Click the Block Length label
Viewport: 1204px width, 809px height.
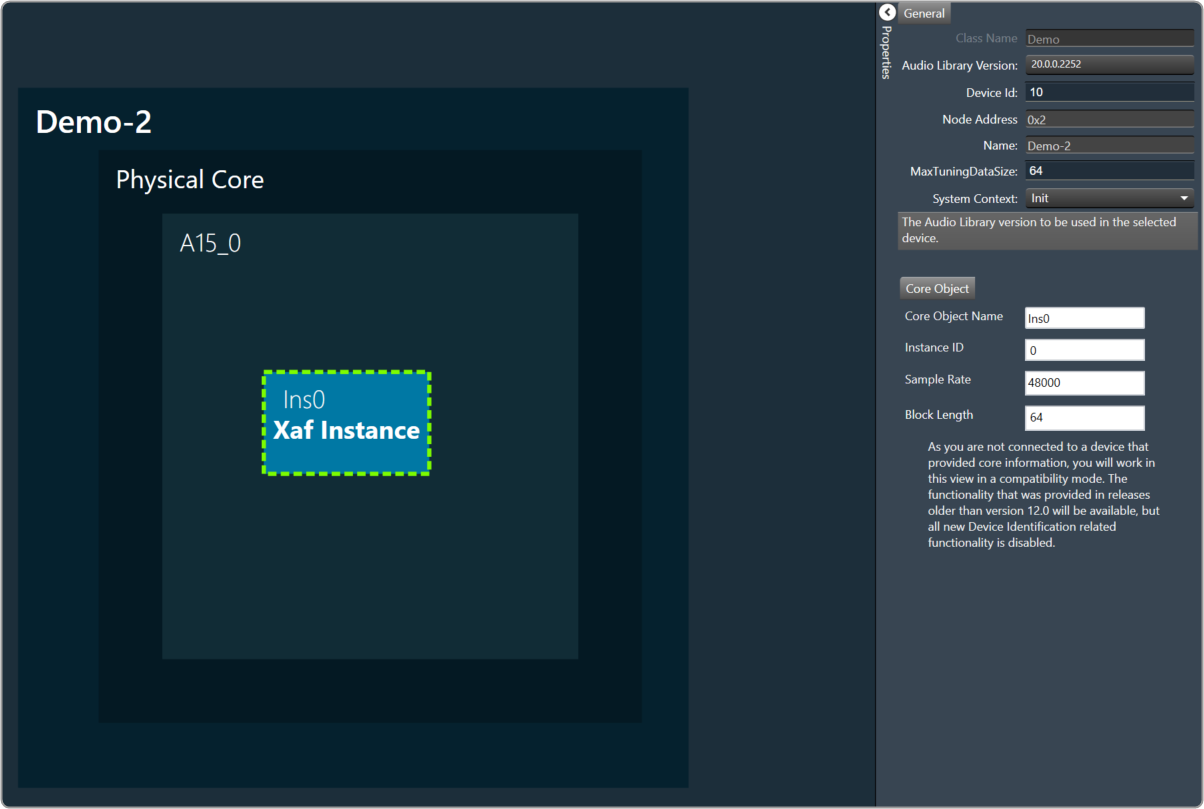click(939, 415)
